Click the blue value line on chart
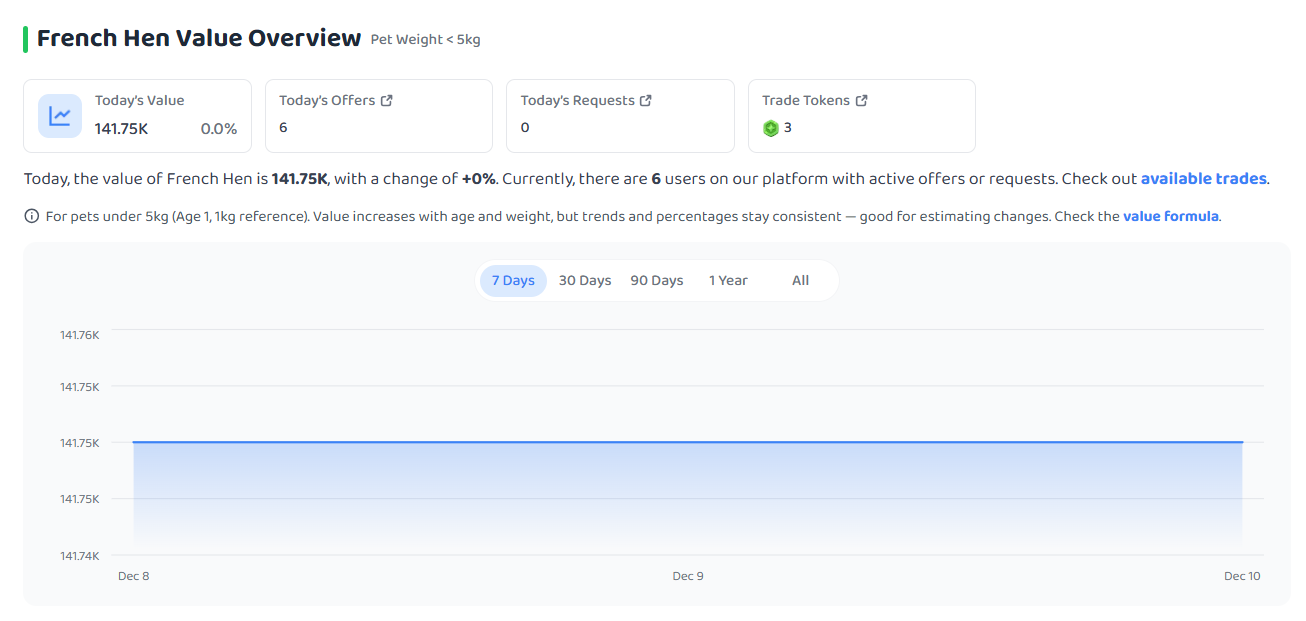Image resolution: width=1306 pixels, height=621 pixels. point(688,442)
